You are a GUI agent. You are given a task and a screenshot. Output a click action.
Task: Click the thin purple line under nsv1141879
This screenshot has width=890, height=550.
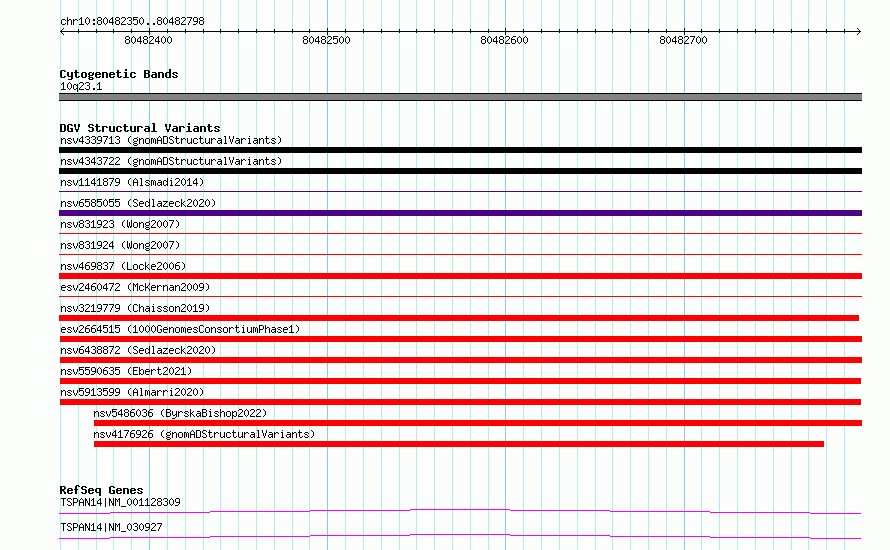tap(460, 192)
